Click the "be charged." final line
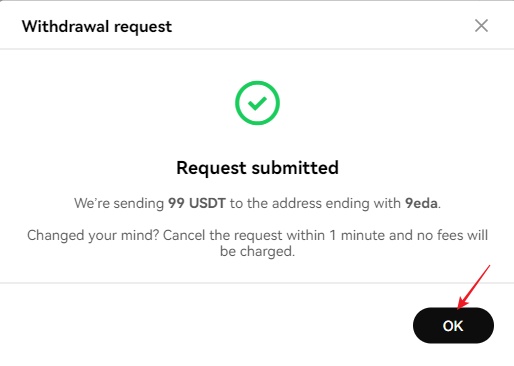Viewport: 514px width, 366px height. click(257, 251)
